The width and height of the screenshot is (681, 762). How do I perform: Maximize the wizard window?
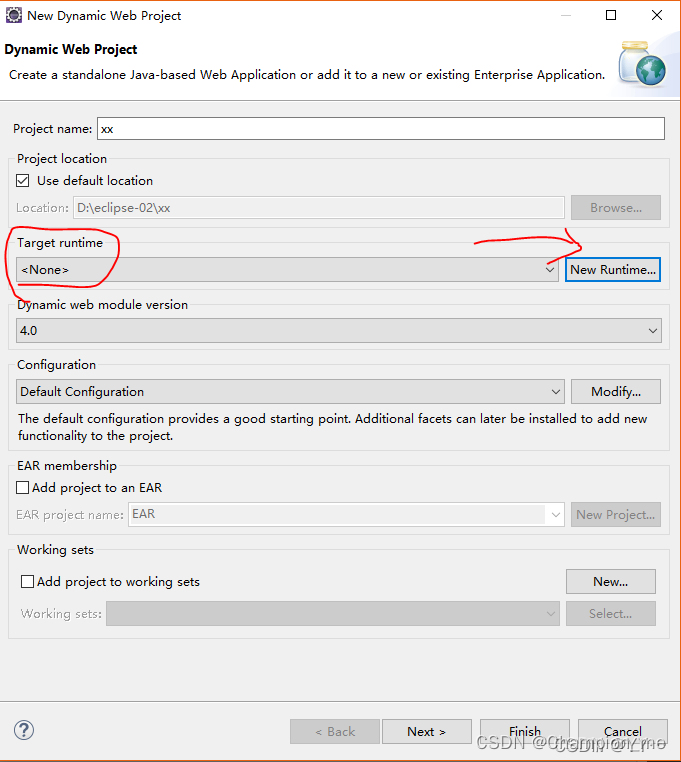611,16
